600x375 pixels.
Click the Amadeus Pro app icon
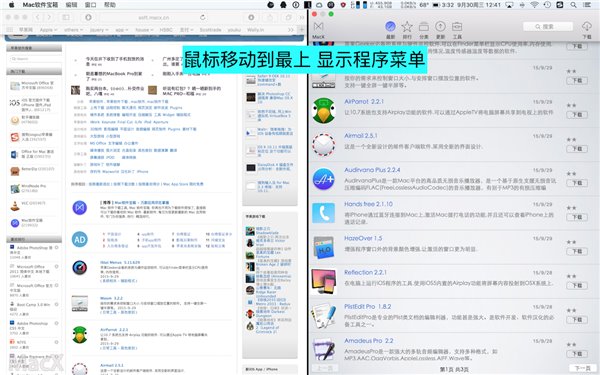(x=324, y=349)
